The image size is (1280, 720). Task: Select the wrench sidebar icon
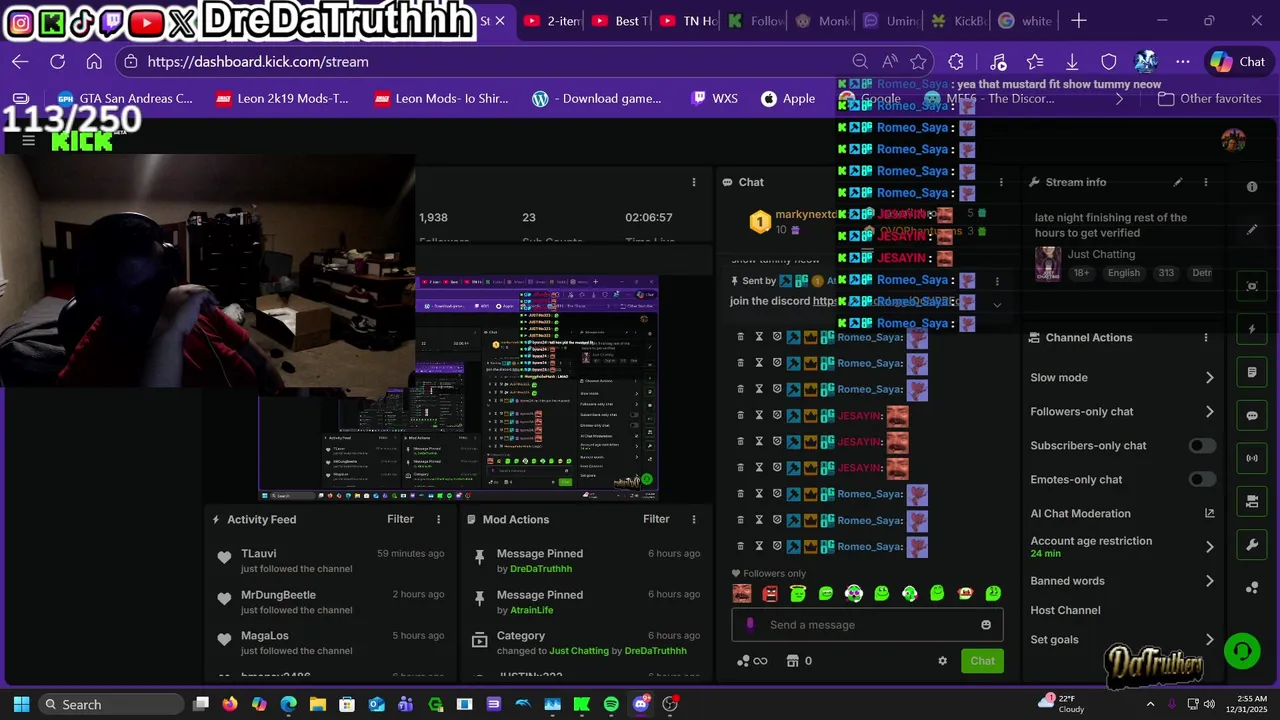(1252, 545)
